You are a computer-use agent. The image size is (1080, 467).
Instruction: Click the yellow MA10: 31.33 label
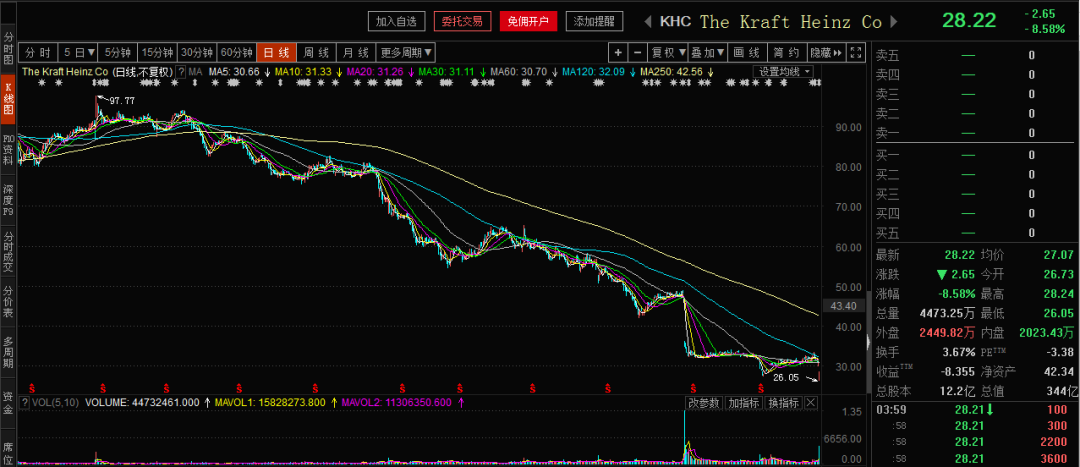(303, 71)
